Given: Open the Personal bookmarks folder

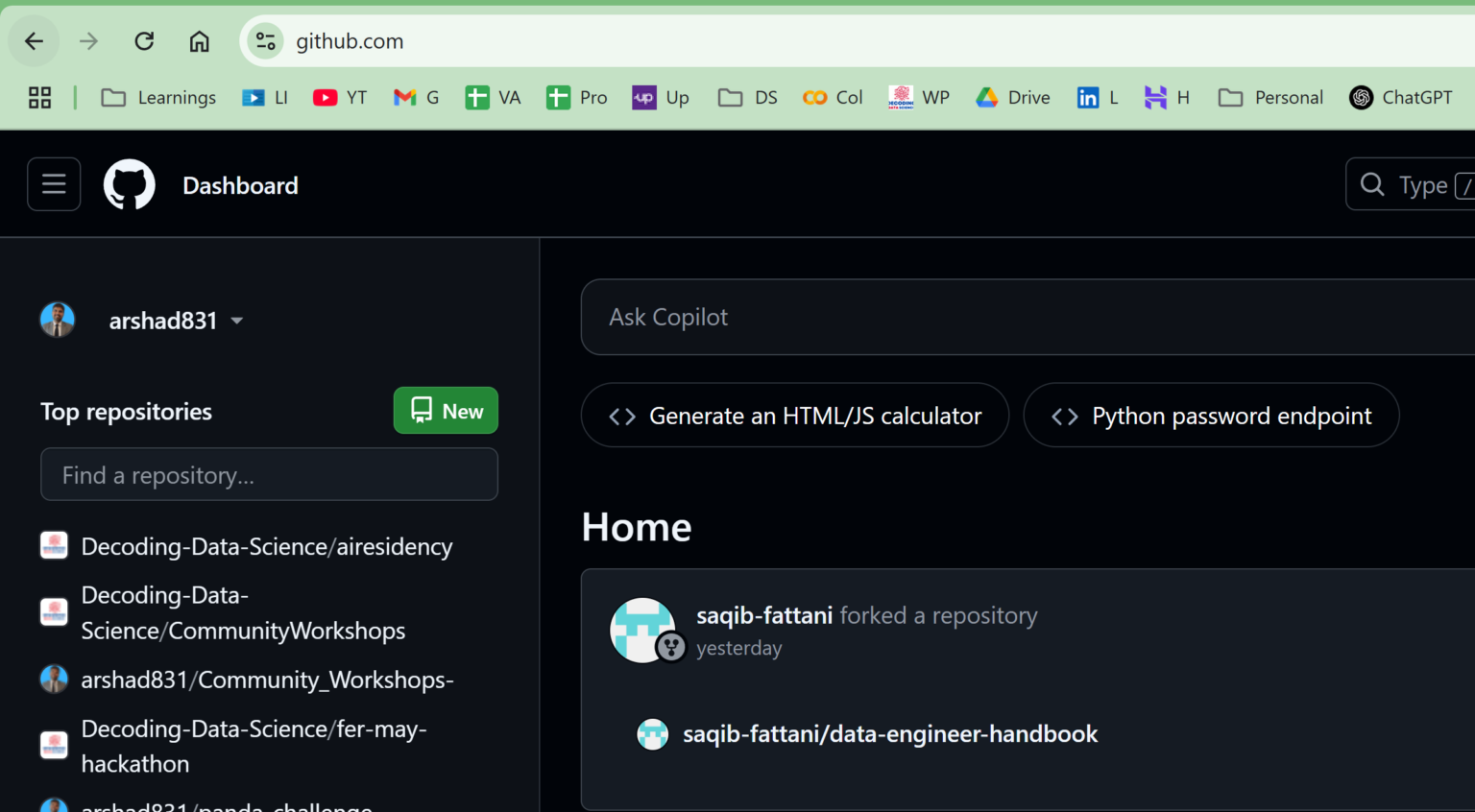Looking at the screenshot, I should (1269, 97).
